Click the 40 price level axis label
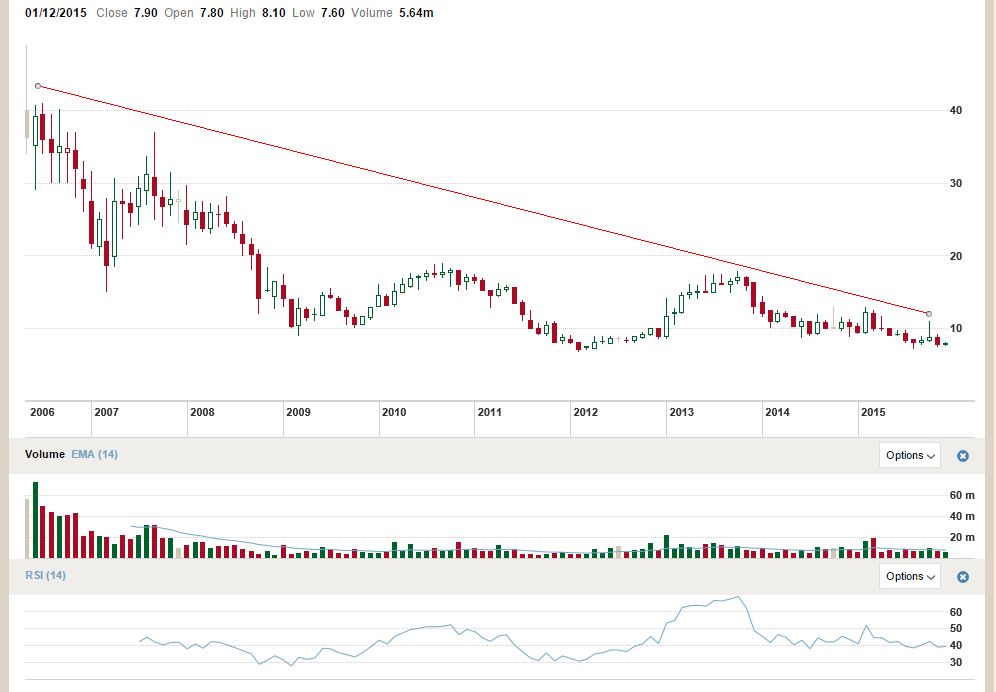The image size is (996, 692). point(955,111)
